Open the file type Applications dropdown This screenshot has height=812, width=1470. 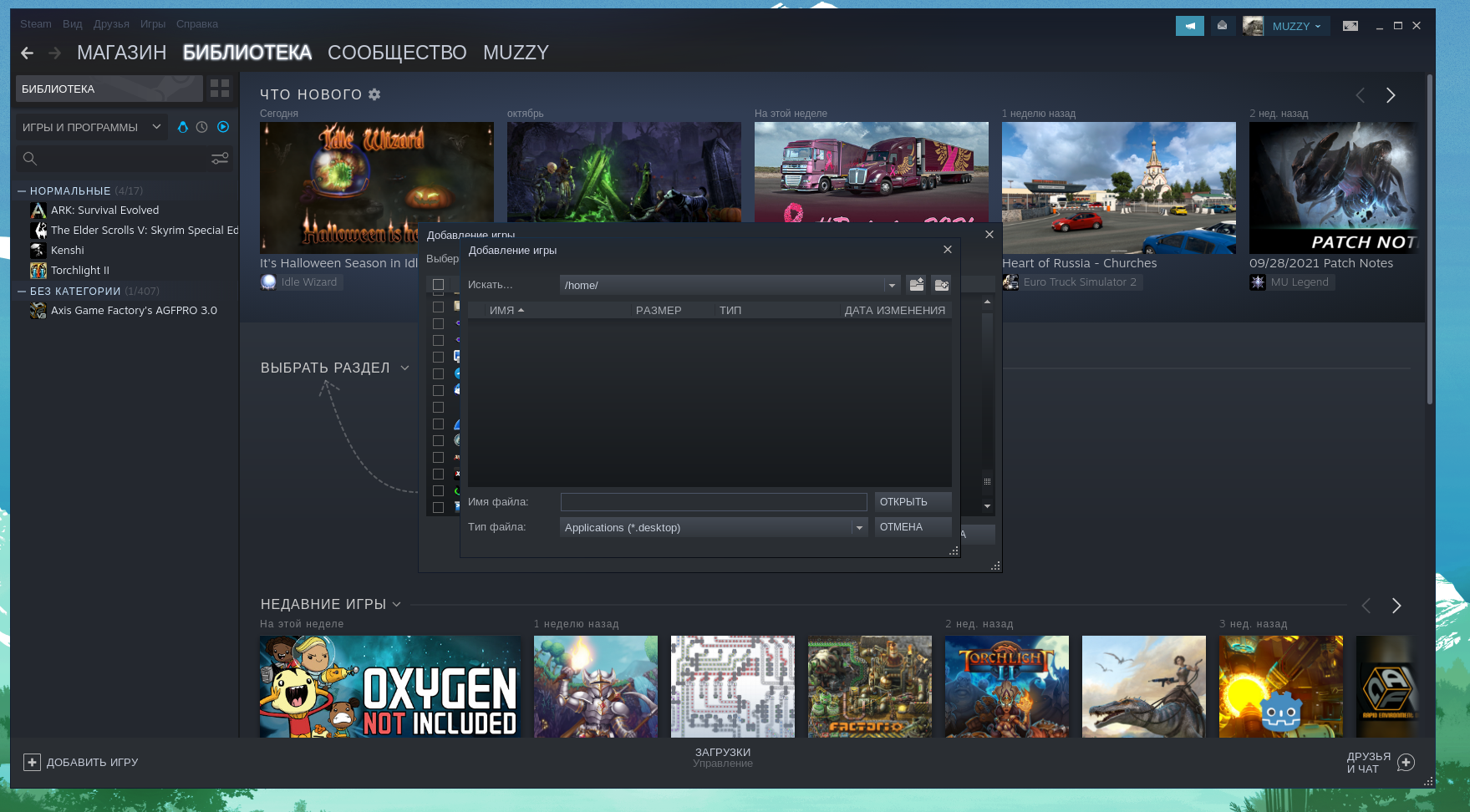[859, 527]
